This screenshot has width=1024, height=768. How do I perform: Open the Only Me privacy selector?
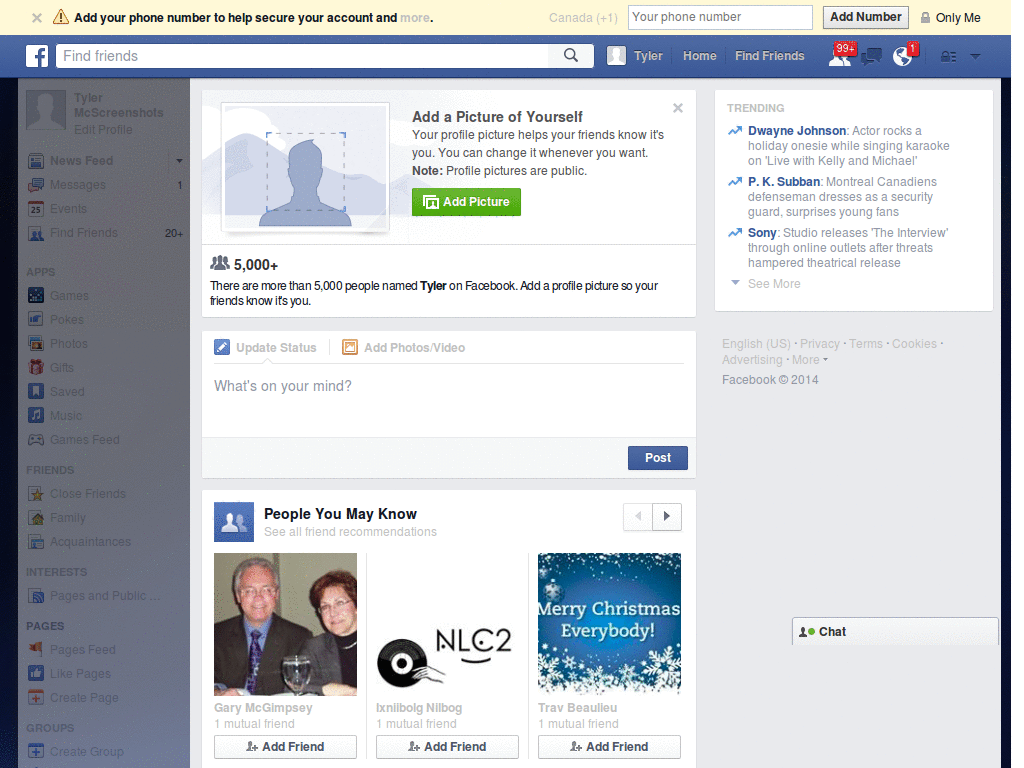click(x=951, y=18)
